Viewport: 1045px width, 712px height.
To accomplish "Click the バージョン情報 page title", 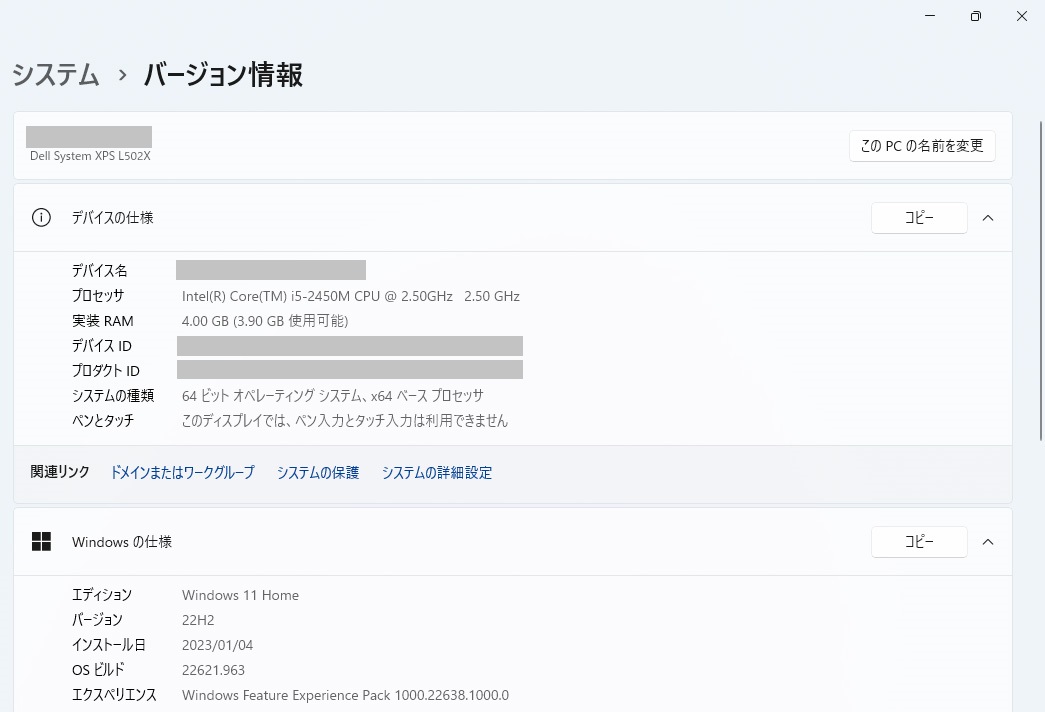I will 223,74.
